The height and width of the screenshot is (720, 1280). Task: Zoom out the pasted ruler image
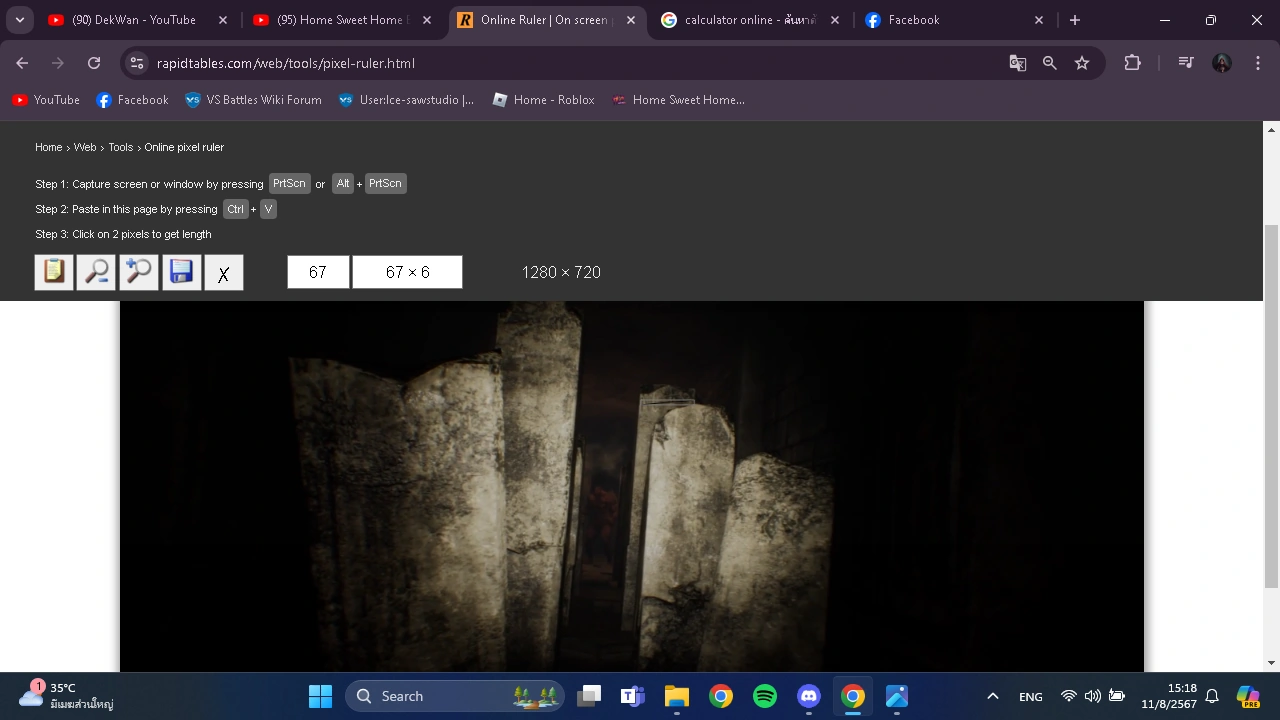click(97, 272)
